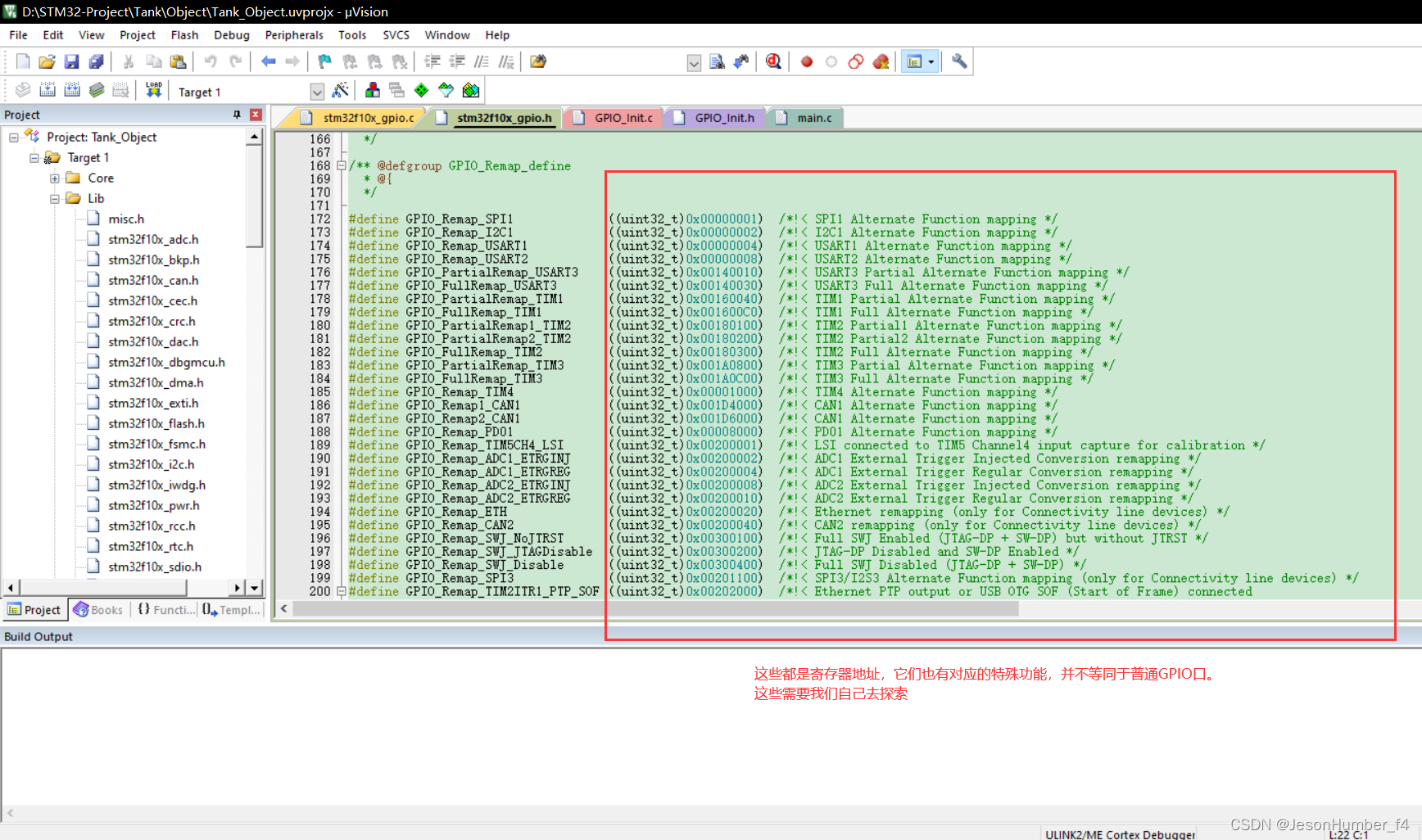This screenshot has width=1422, height=840.
Task: Open the Manage Run-Time Environment green diamond
Action: [x=421, y=90]
